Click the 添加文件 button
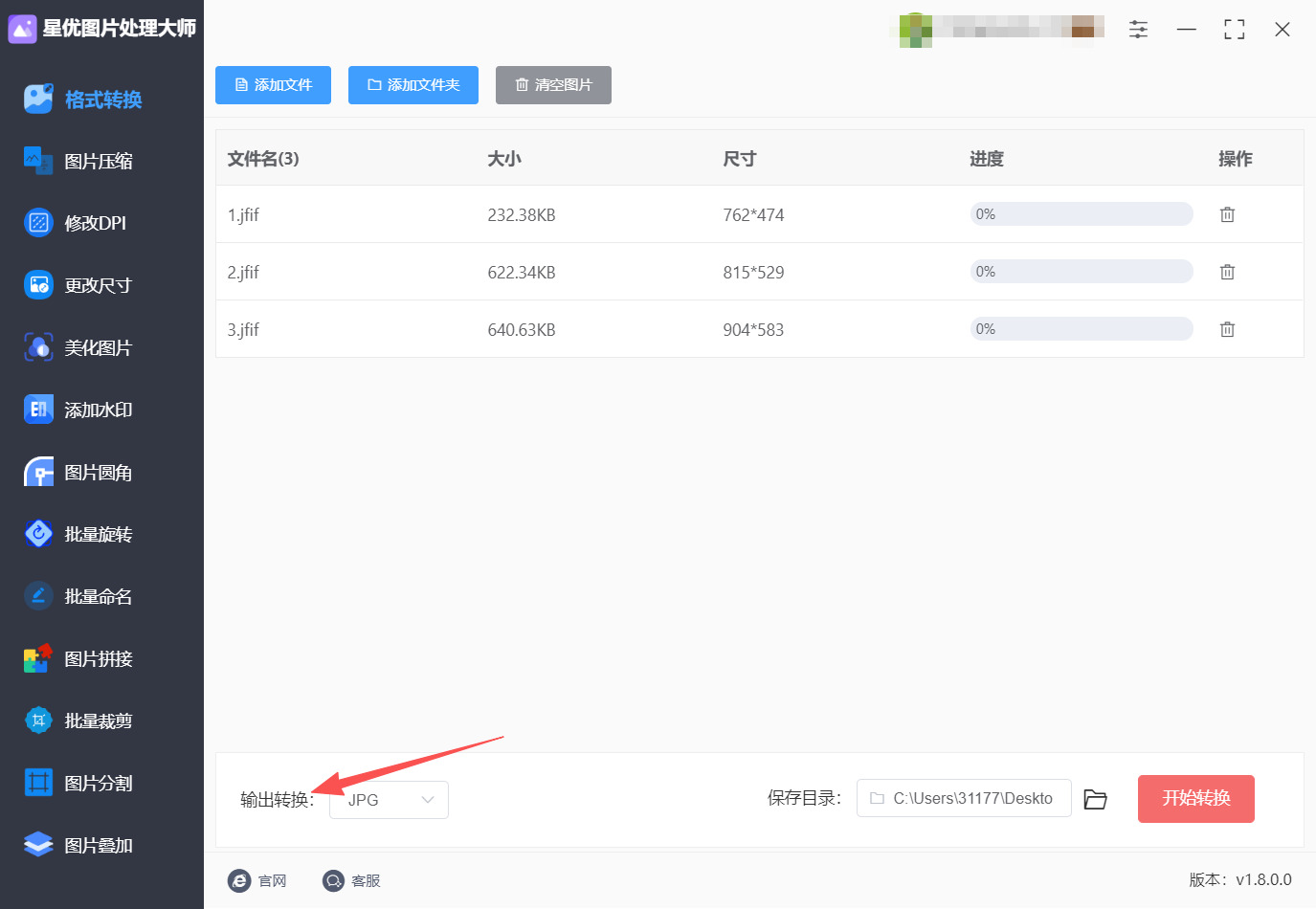This screenshot has width=1316, height=909. coord(273,85)
